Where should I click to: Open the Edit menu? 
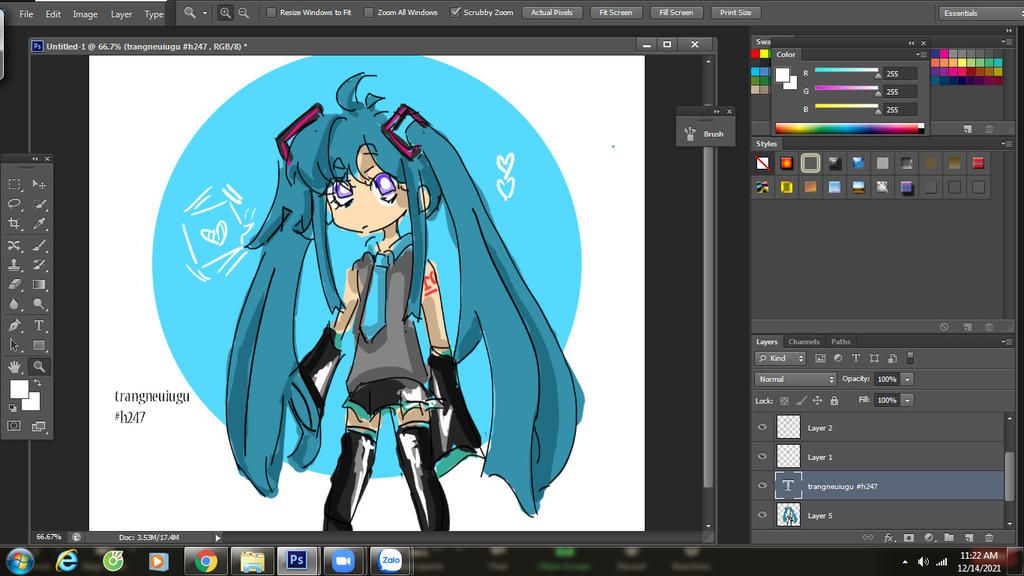[x=53, y=14]
